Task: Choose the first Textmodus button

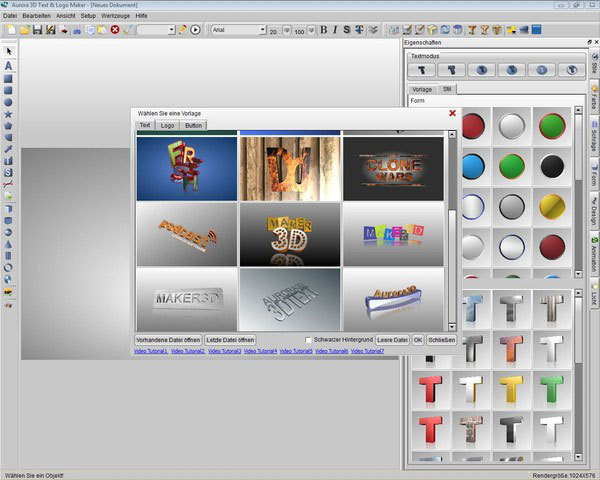Action: click(421, 70)
